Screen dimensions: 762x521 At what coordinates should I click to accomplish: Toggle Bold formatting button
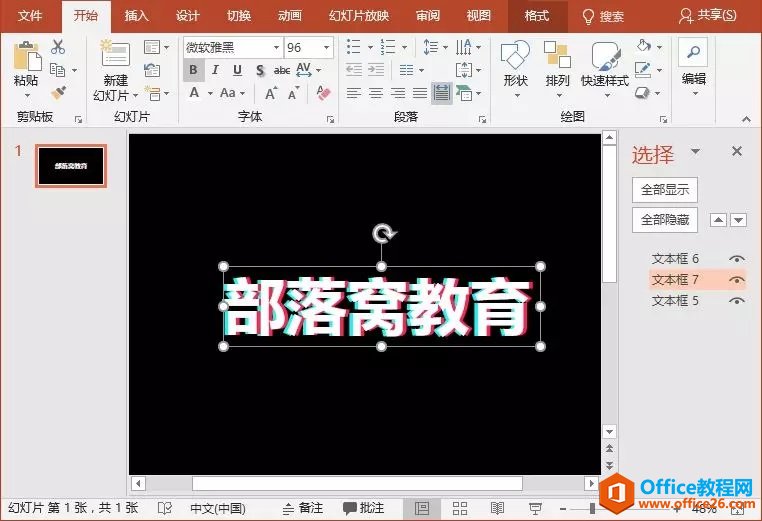[193, 70]
